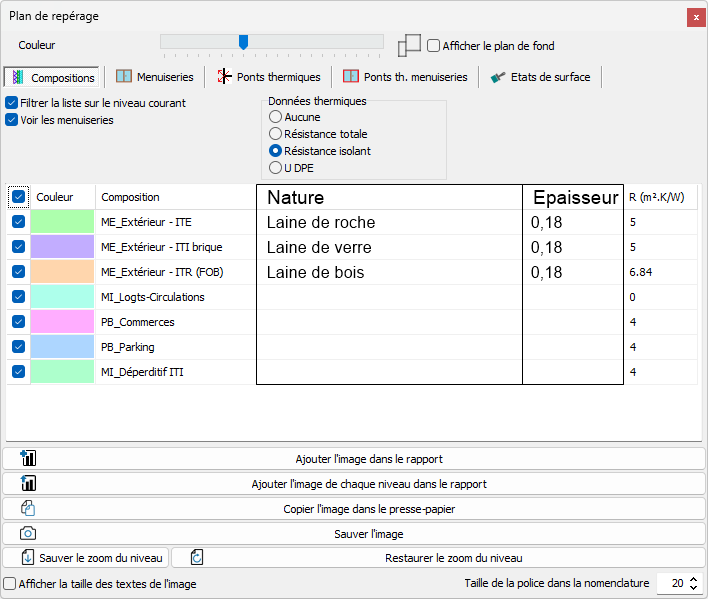Image resolution: width=708 pixels, height=599 pixels.
Task: Uncheck 'Filtrer la liste sur le niveau courant'
Action: 12,103
